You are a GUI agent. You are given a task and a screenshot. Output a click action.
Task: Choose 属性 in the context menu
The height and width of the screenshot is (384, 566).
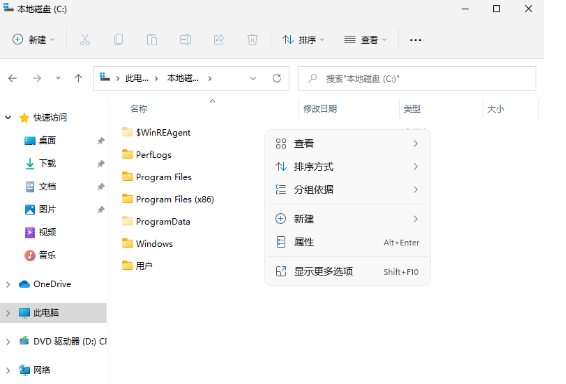coord(347,242)
